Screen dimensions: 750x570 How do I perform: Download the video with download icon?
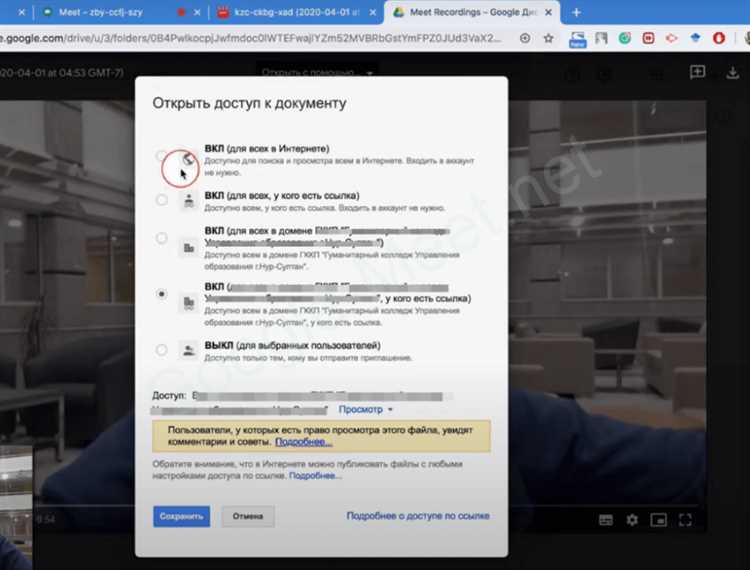(733, 73)
